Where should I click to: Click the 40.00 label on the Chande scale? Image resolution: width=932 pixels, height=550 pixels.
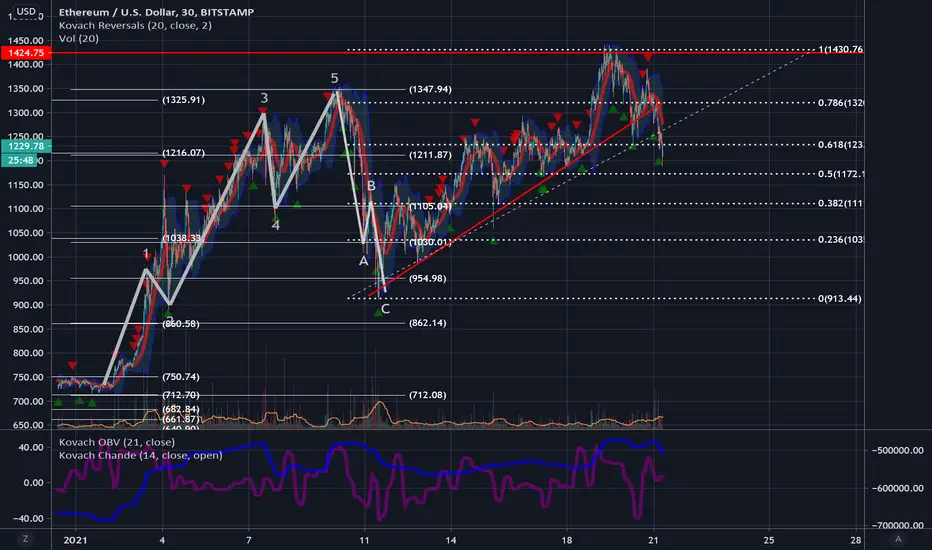[x=30, y=447]
